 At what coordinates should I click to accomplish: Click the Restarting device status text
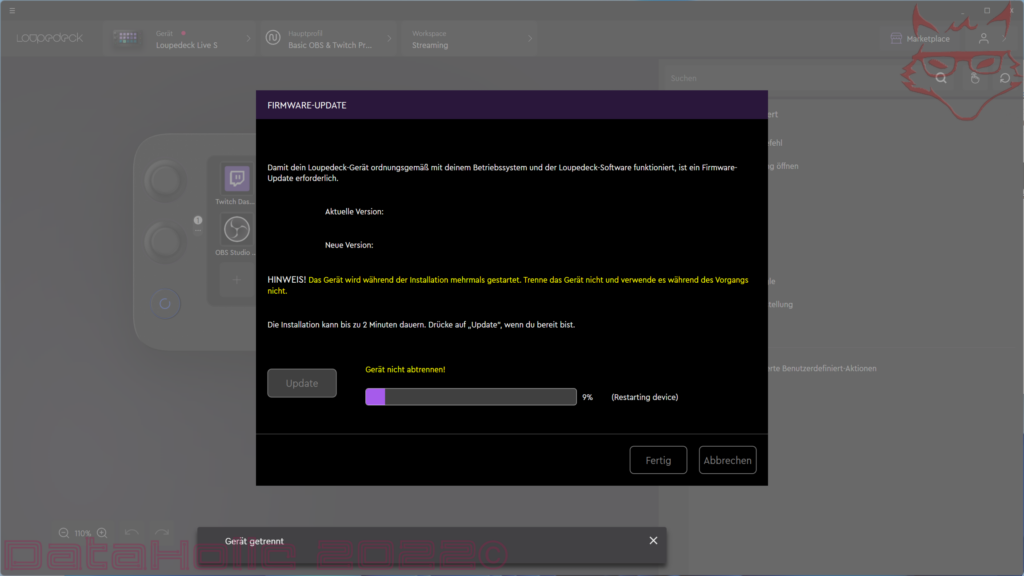pyautogui.click(x=645, y=397)
